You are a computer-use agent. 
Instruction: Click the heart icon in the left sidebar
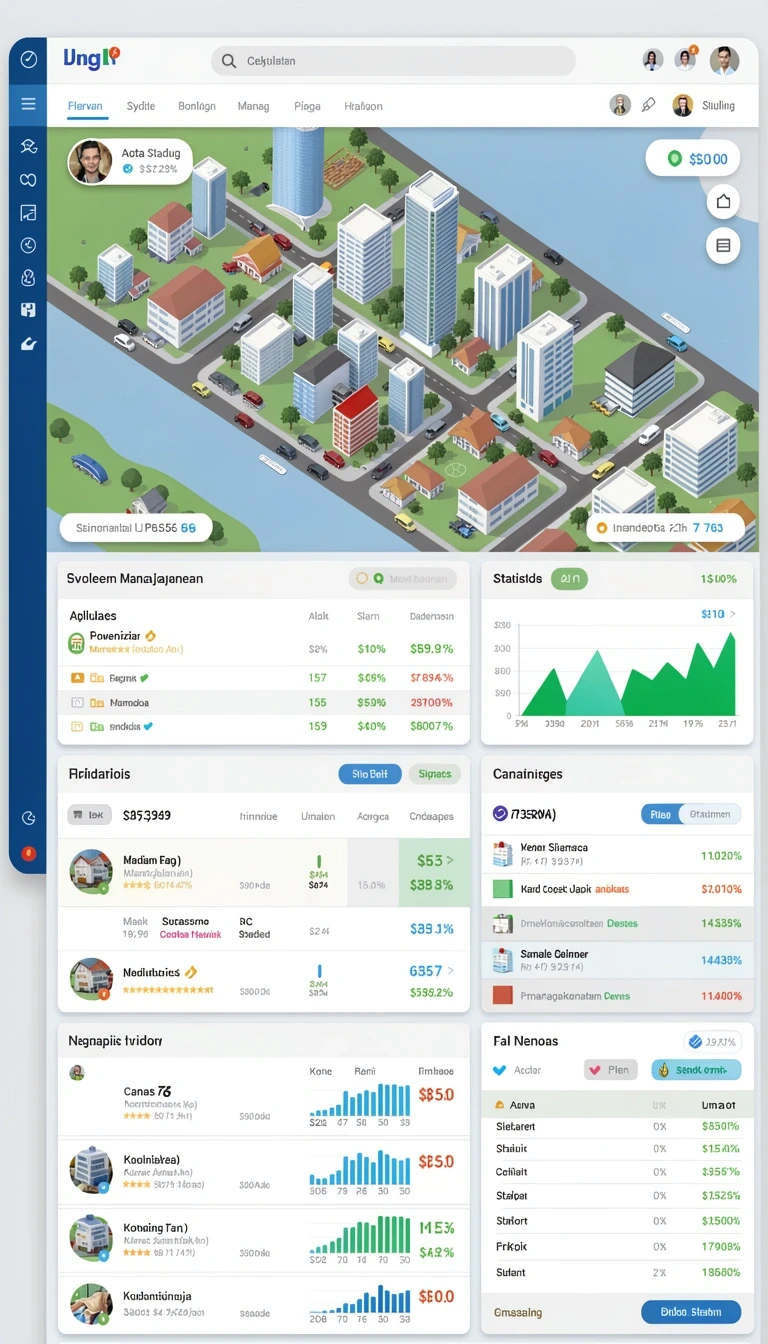point(28,180)
